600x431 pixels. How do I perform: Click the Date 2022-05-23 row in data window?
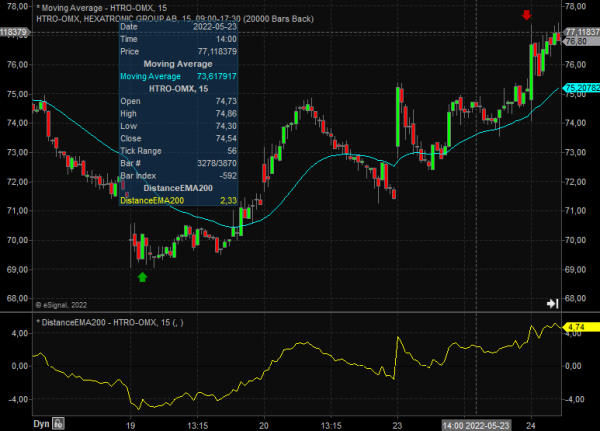coord(178,26)
